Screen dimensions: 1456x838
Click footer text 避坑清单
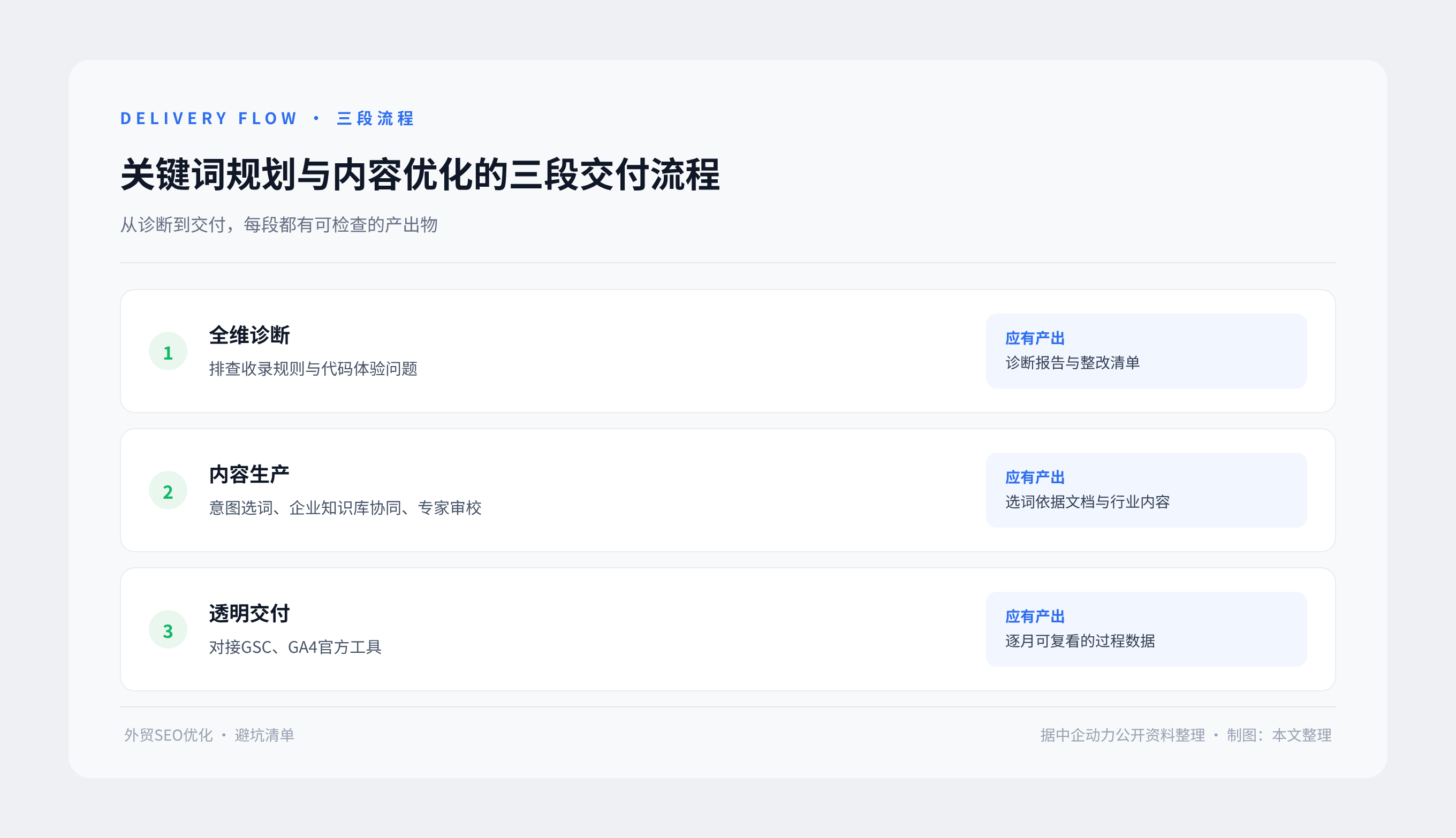click(264, 735)
